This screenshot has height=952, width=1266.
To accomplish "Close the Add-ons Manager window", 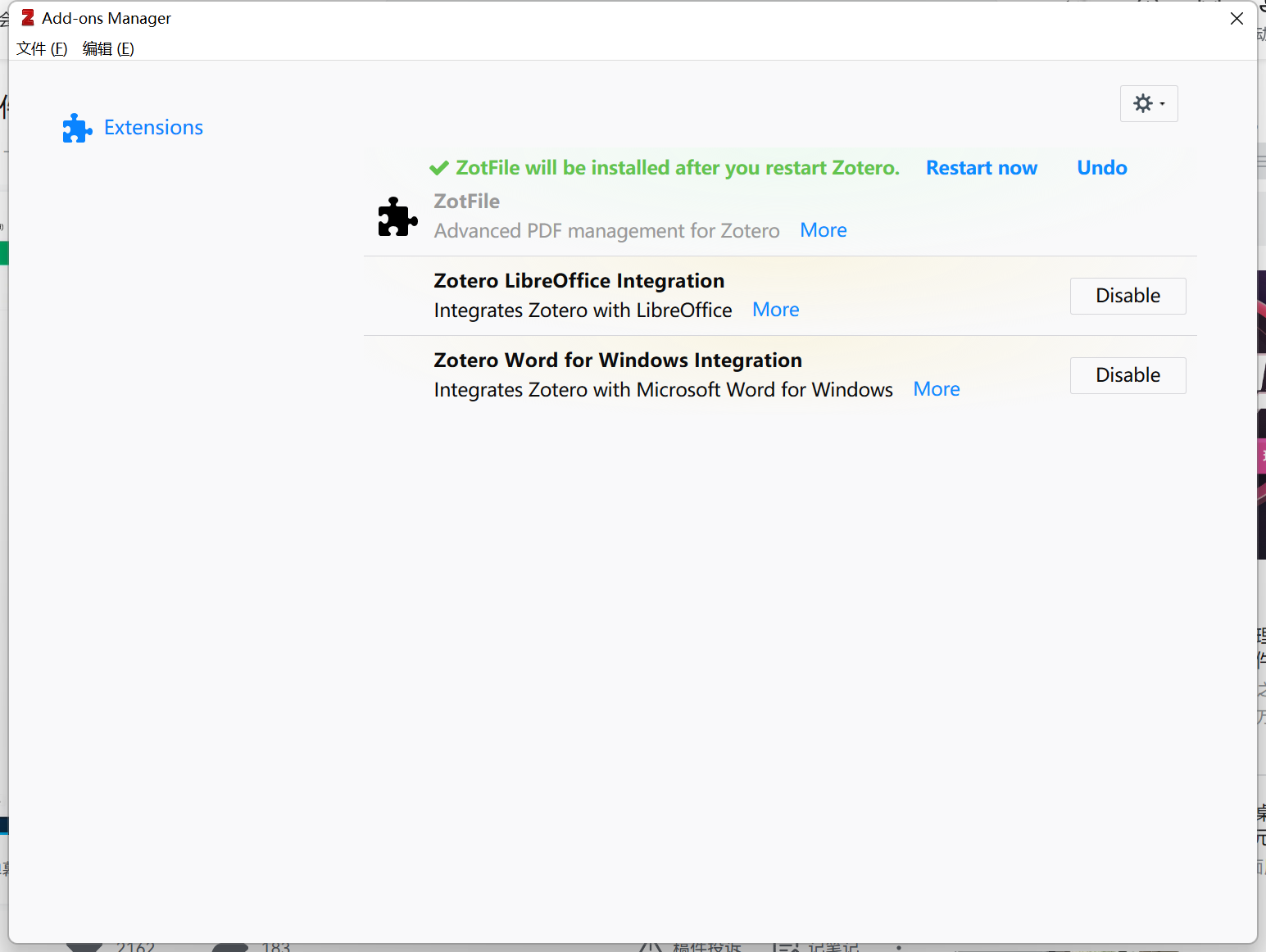I will pos(1237,18).
